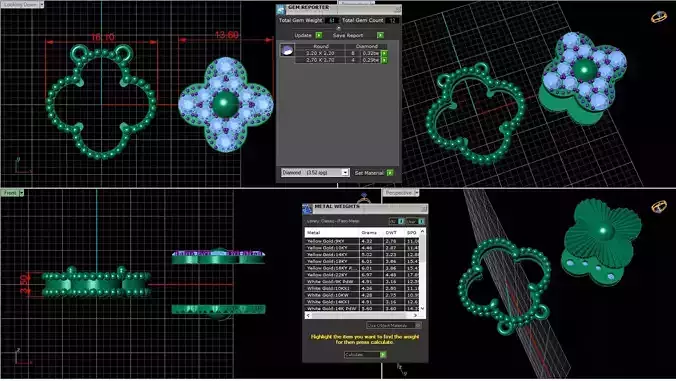This screenshot has width=676, height=381.
Task: Click arrow beside 2.20 x 2.20 row
Action: 384,53
